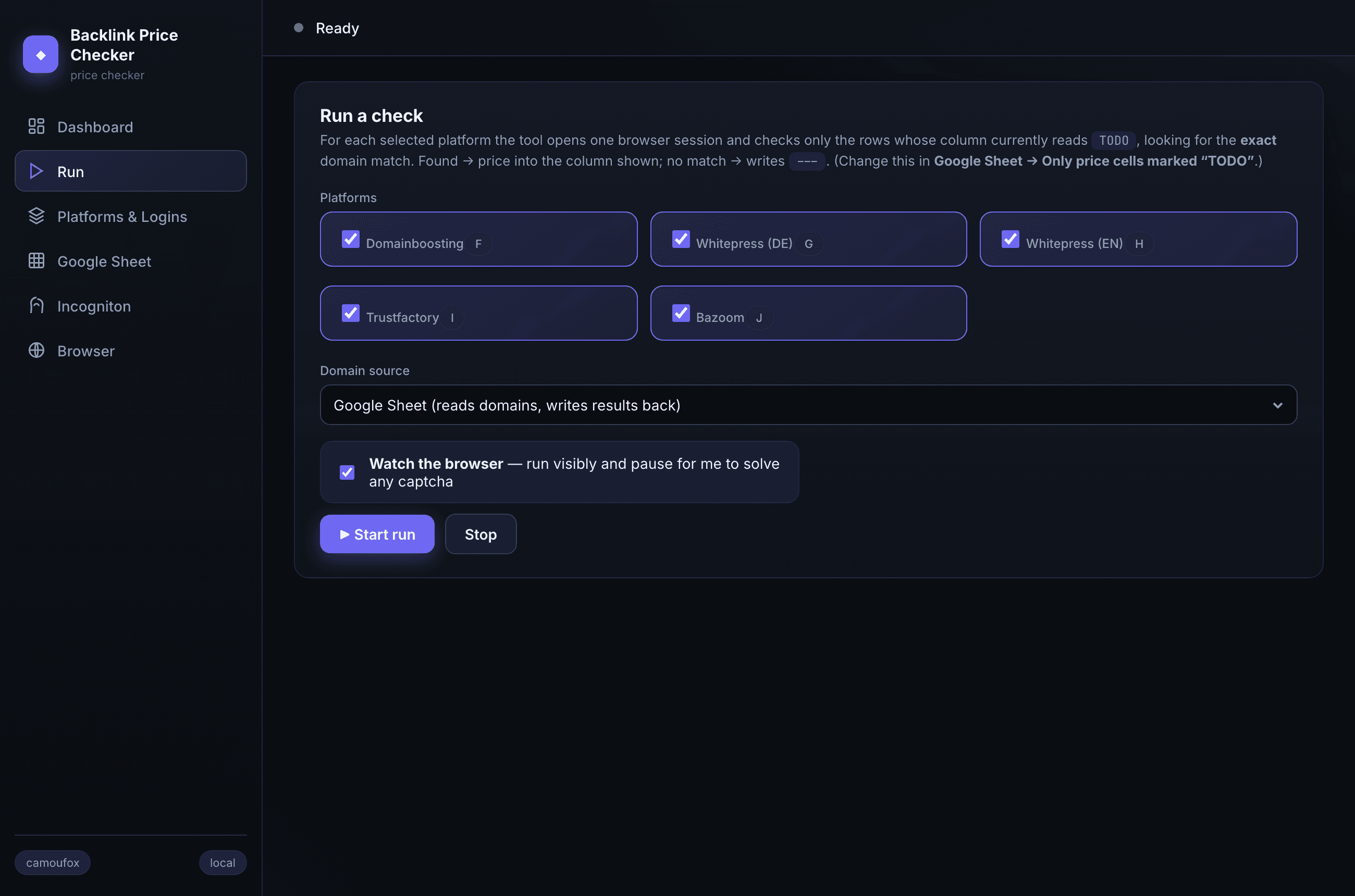Click the Whitepress (DE) column G badge
This screenshot has height=896, width=1355.
808,243
